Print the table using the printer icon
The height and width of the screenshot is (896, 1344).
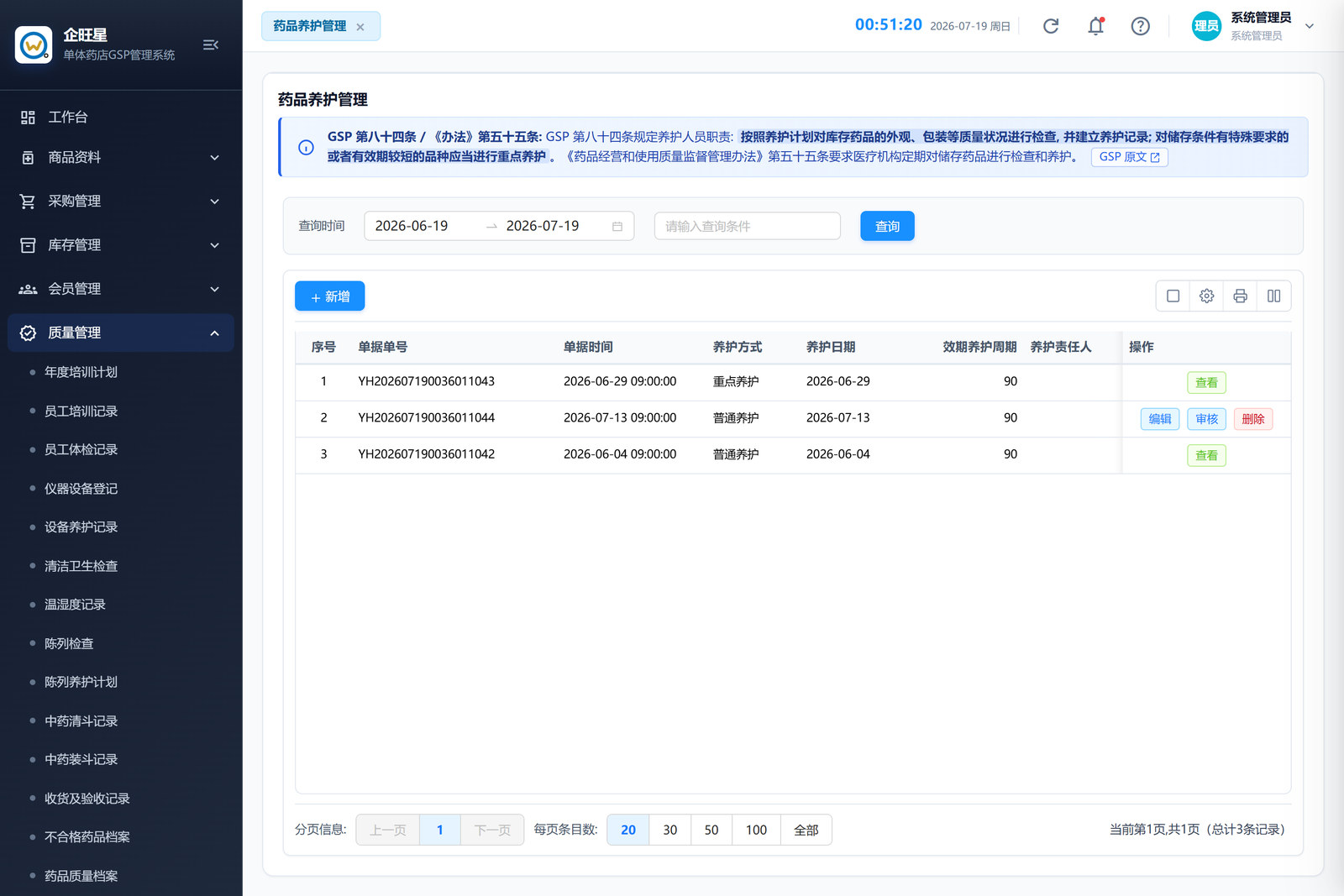[1241, 296]
